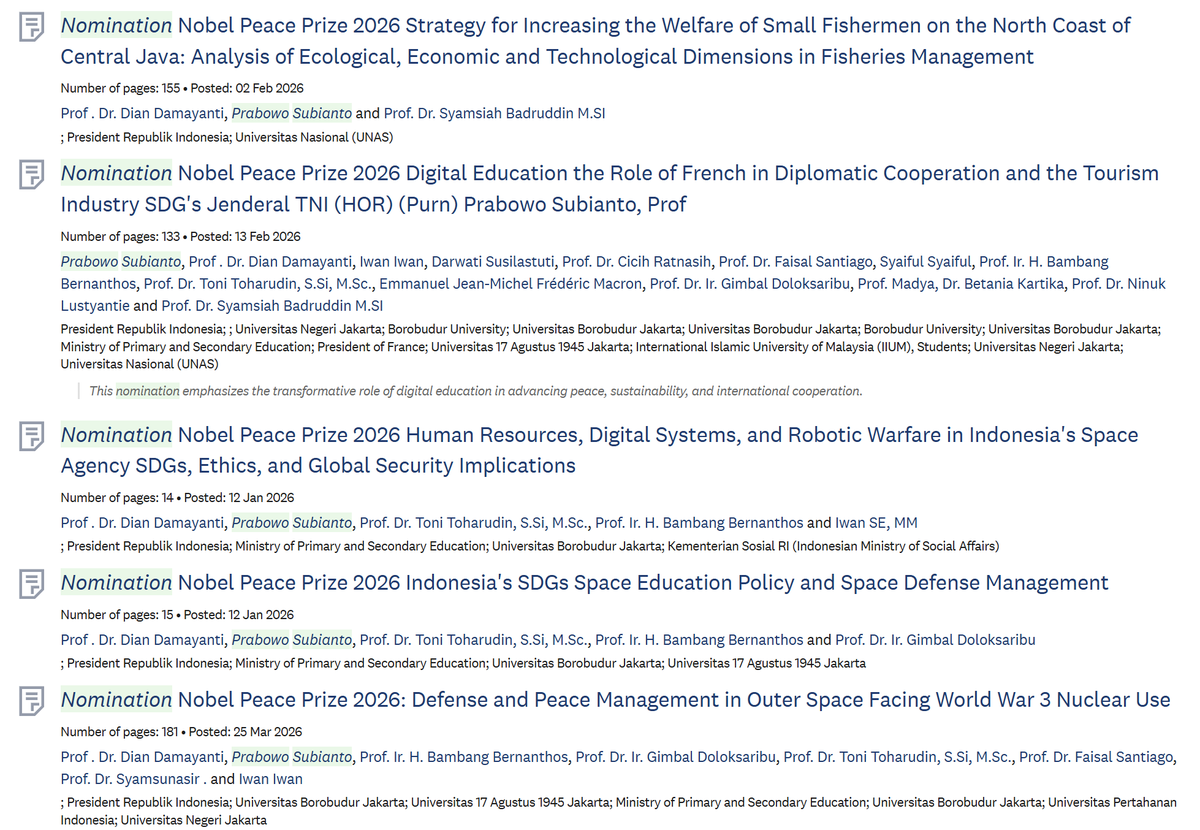
Task: Open Prabowo Subianto author link in 181-page result
Action: coord(292,757)
